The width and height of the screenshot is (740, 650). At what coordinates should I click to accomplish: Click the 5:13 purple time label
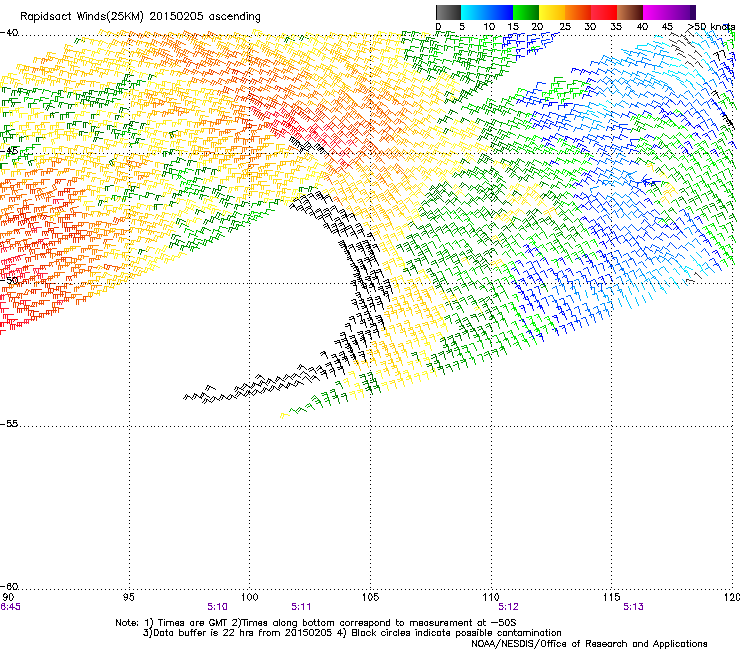(633, 607)
